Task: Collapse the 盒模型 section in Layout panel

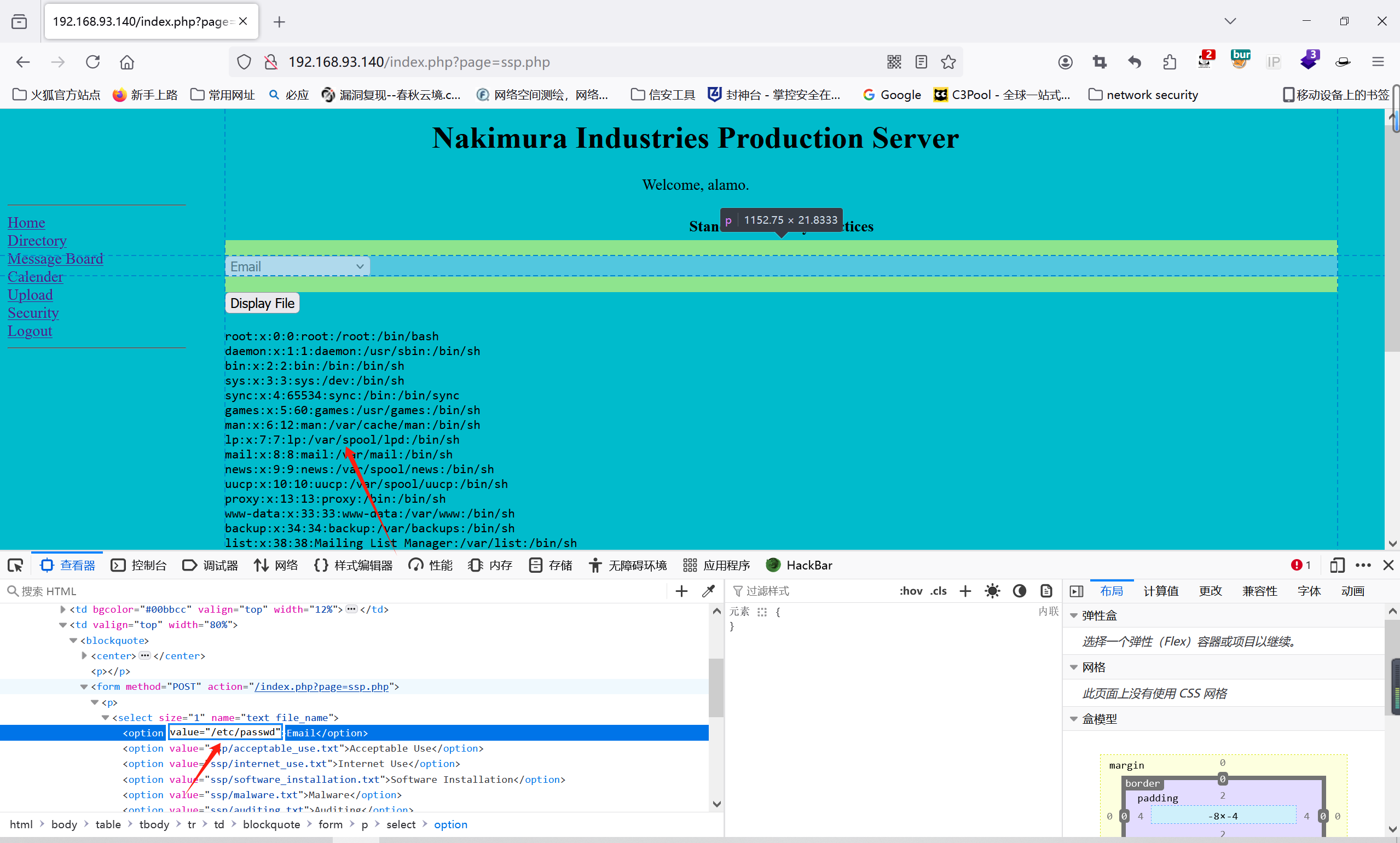Action: [x=1074, y=719]
